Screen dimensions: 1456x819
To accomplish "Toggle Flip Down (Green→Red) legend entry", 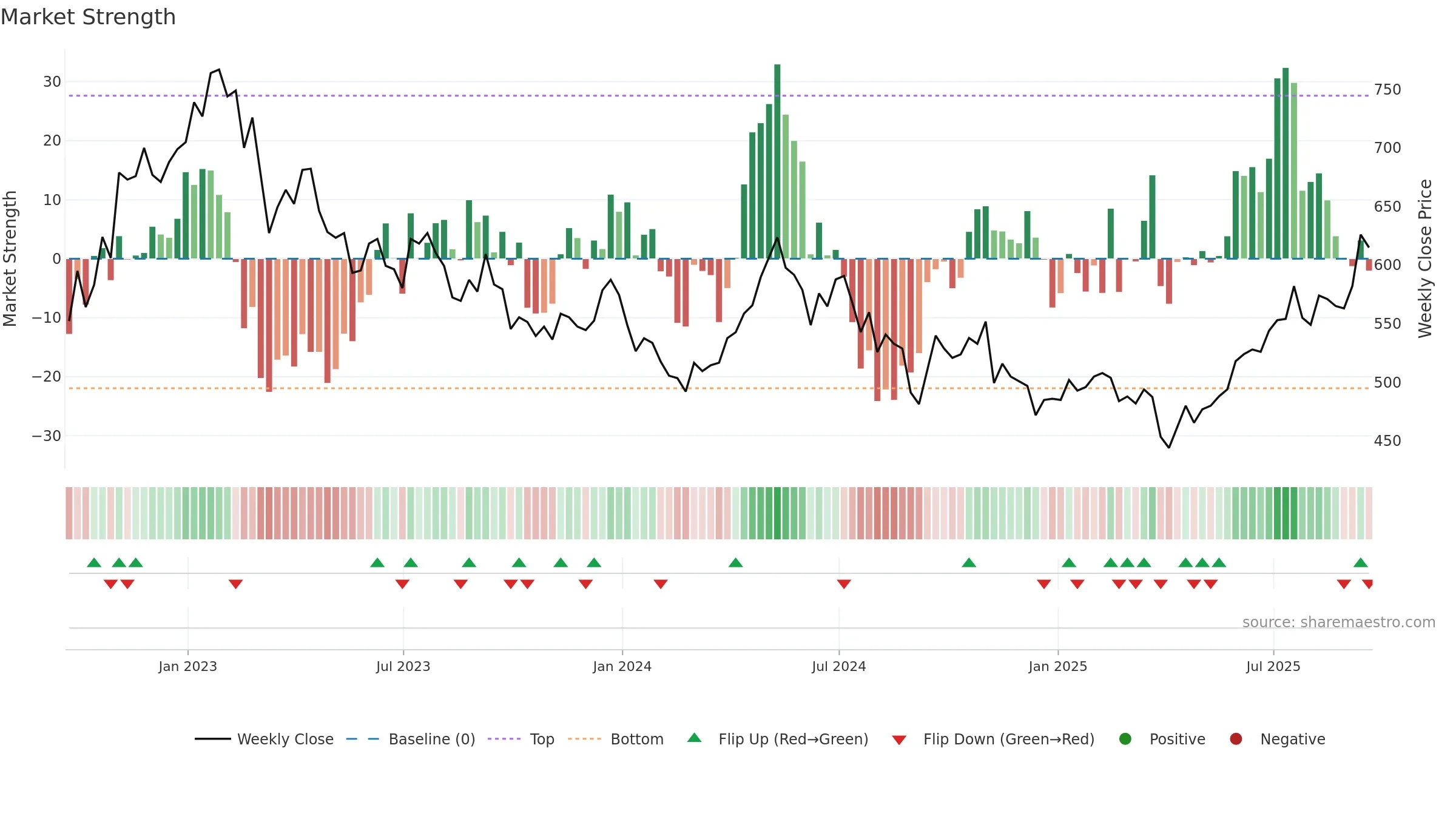I will pos(993,739).
